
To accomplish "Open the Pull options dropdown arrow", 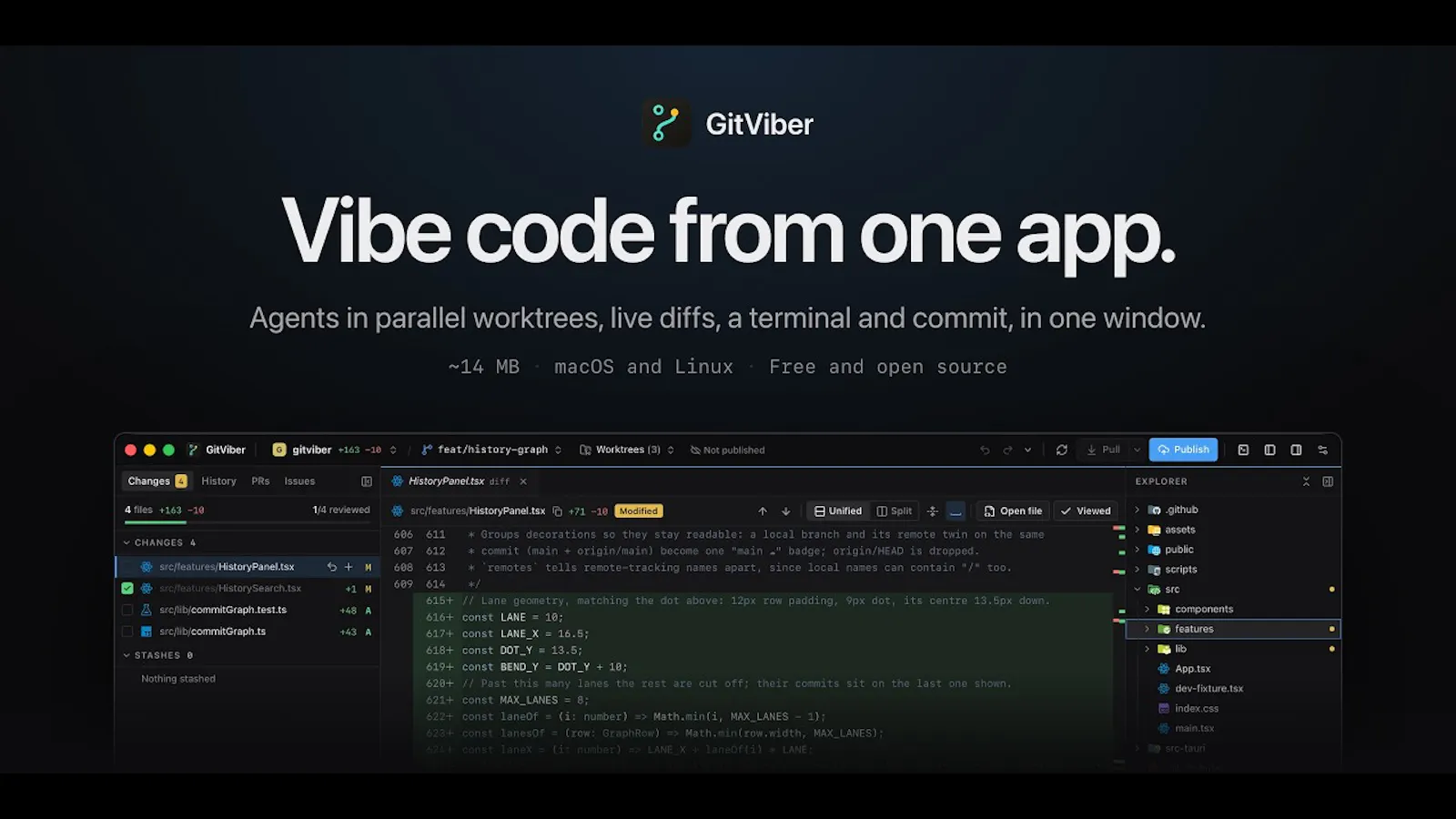I will (x=1137, y=450).
